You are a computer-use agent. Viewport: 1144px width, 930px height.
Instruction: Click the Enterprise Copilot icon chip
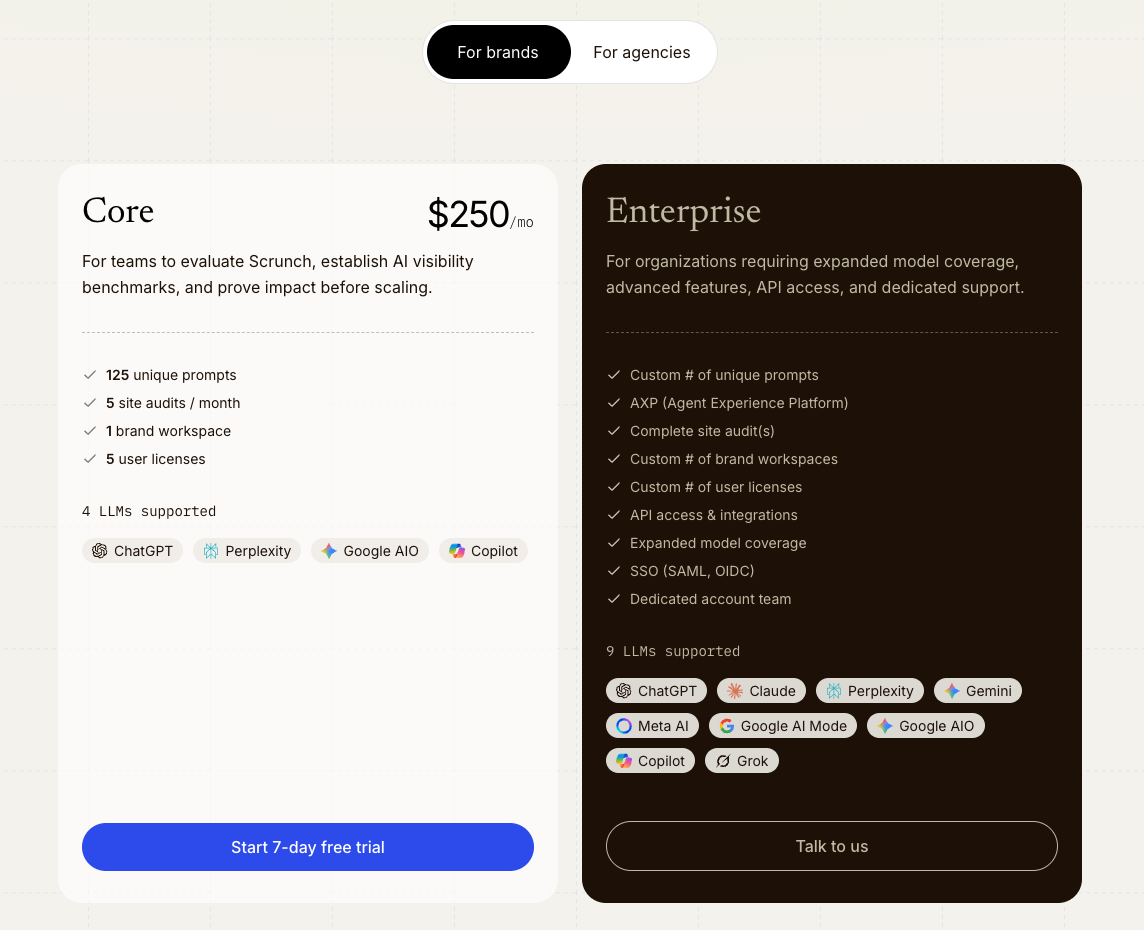[651, 761]
